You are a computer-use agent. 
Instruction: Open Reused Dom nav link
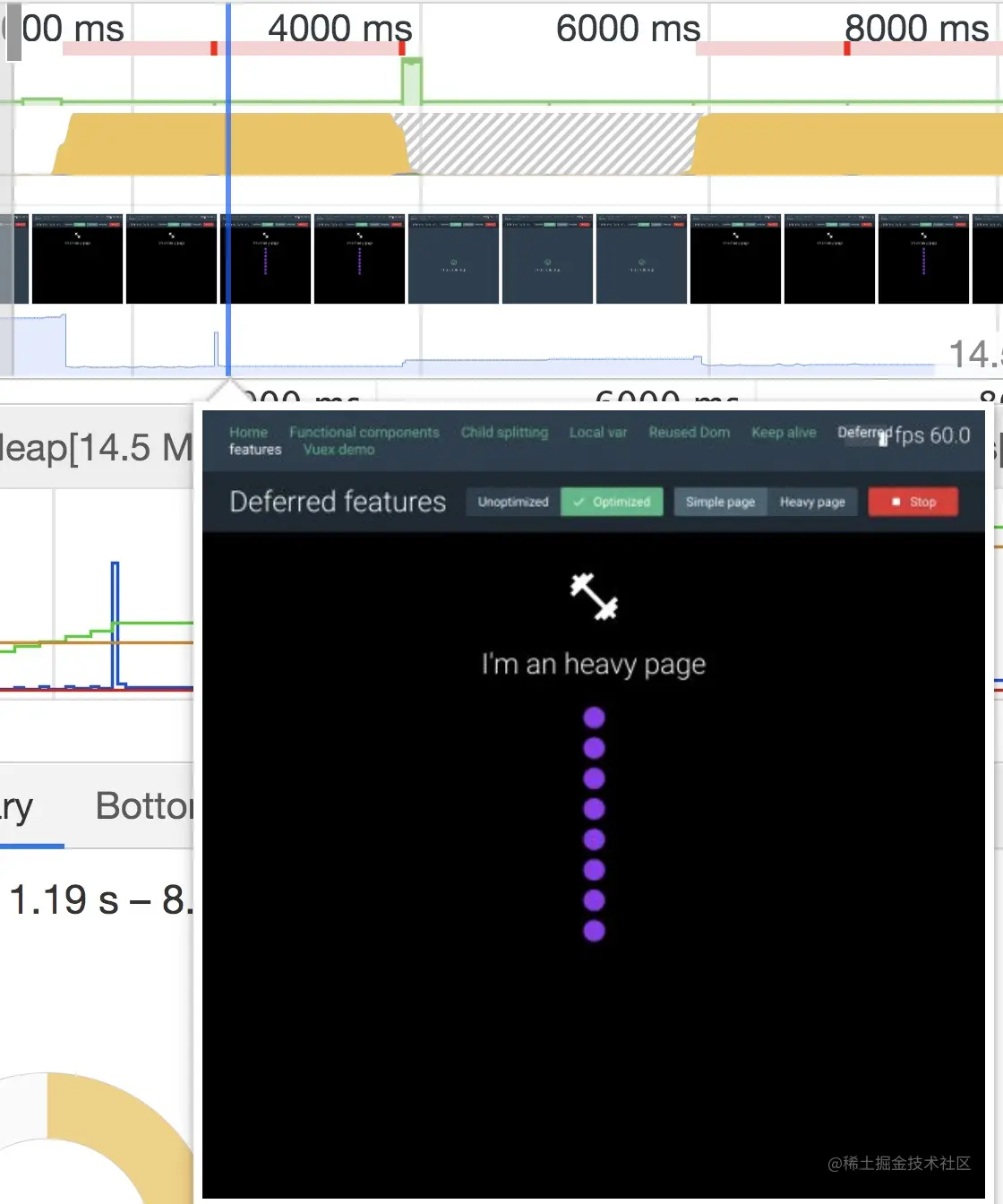coord(689,432)
